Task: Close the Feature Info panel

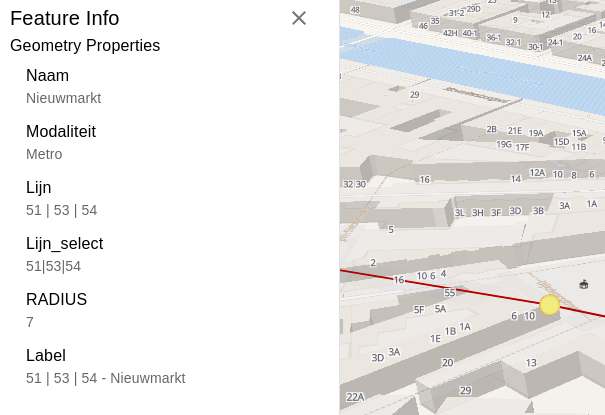Action: click(298, 18)
